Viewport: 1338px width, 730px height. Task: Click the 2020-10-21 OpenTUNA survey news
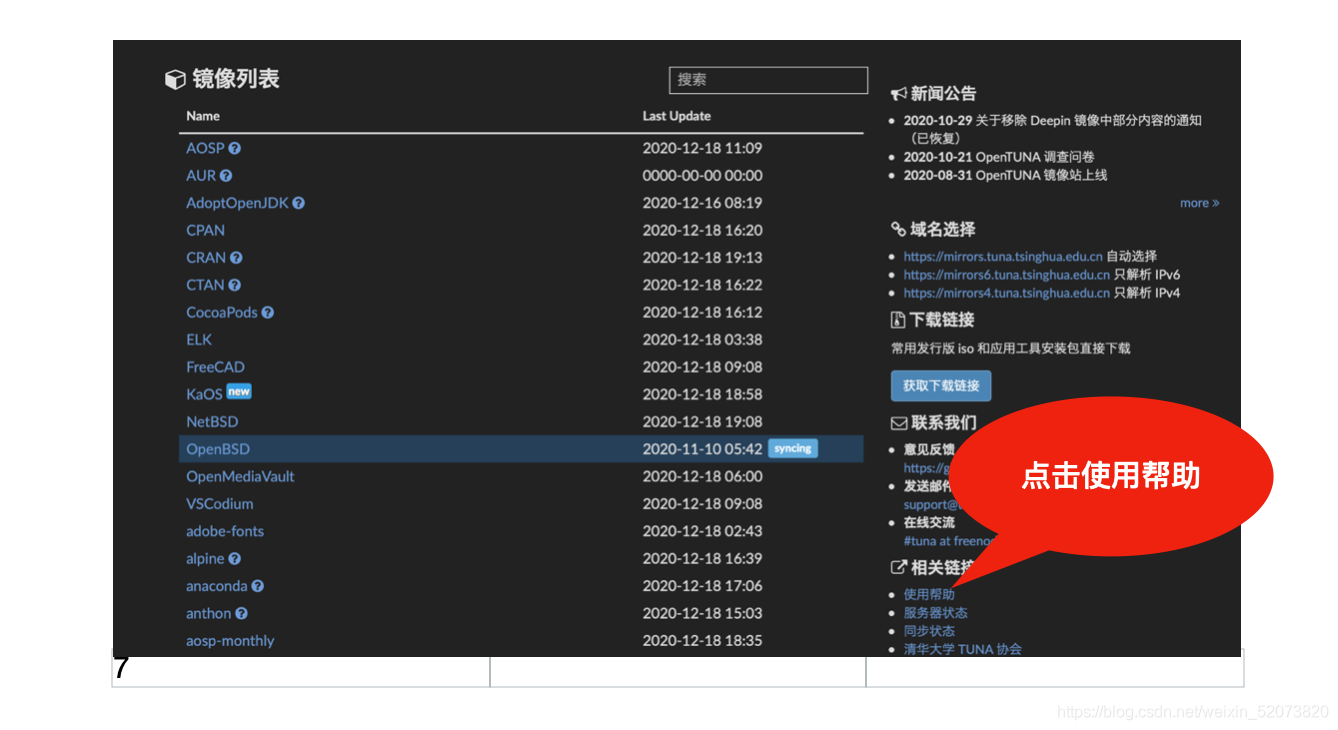(999, 157)
